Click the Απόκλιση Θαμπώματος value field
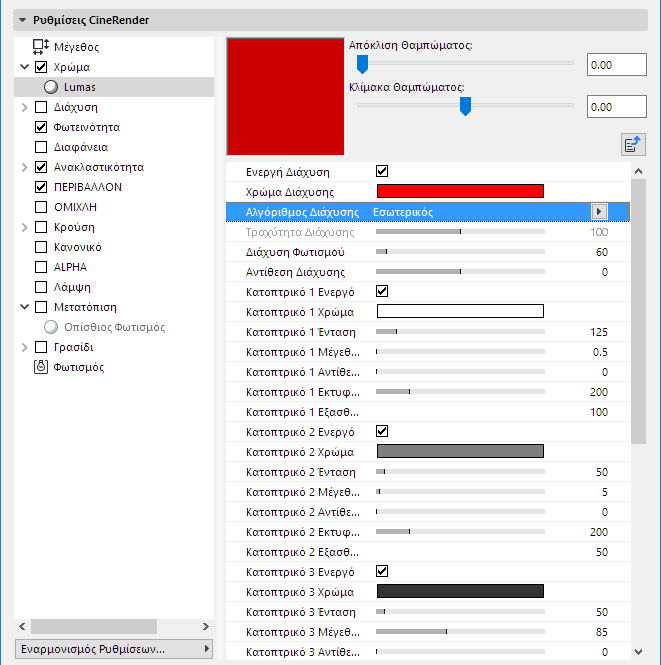Viewport: 661px width, 665px height. pyautogui.click(x=616, y=65)
